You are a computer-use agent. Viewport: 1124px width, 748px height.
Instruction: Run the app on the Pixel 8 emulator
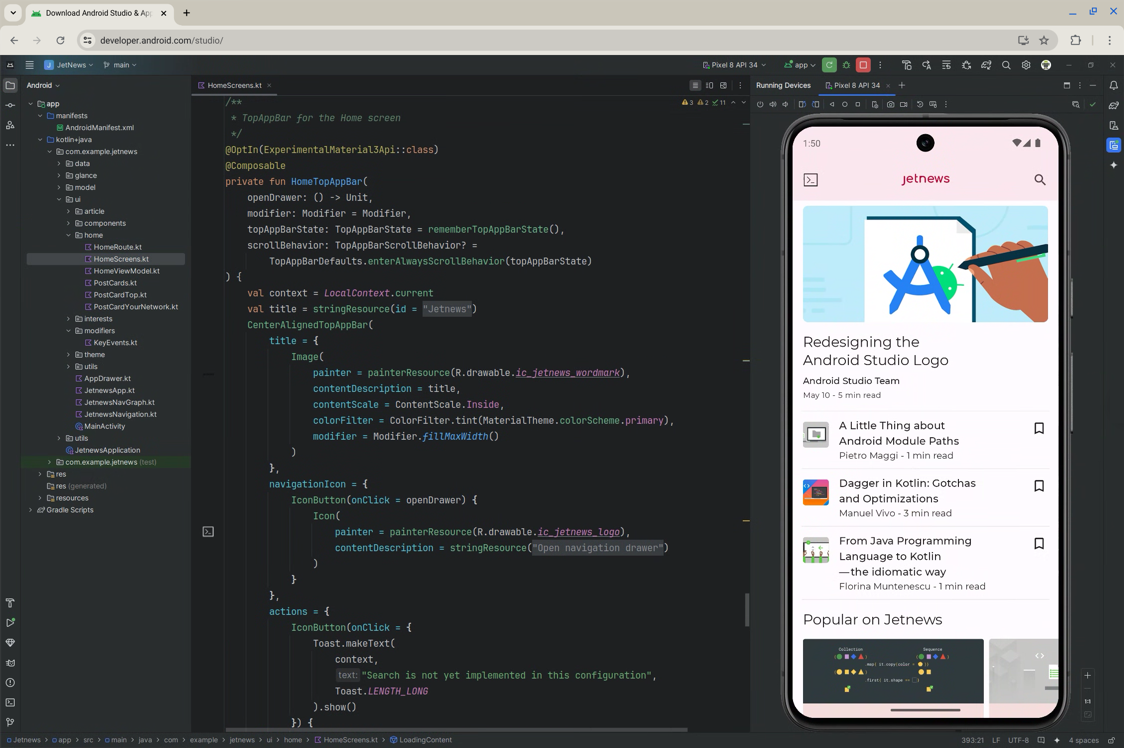828,64
